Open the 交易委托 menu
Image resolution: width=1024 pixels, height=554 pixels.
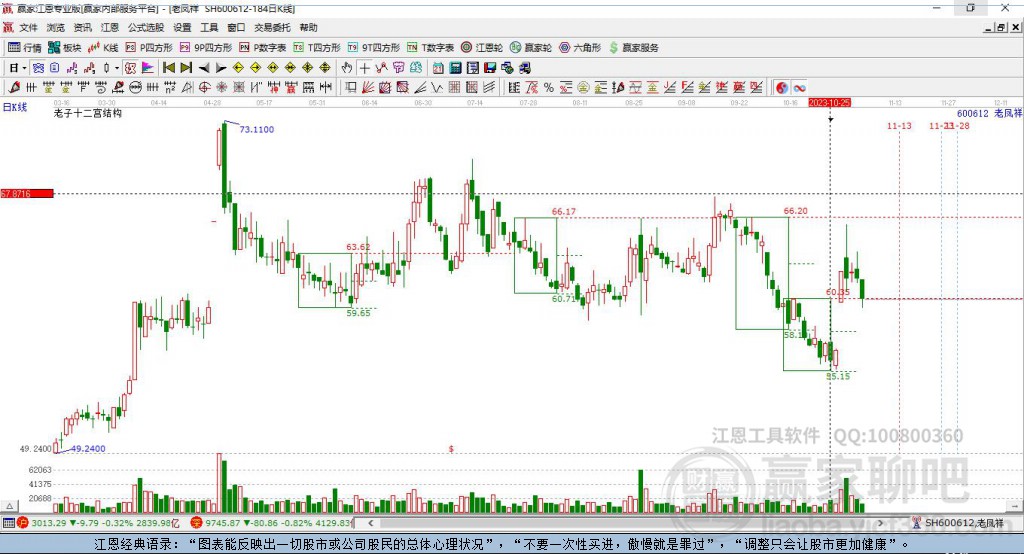pos(272,27)
